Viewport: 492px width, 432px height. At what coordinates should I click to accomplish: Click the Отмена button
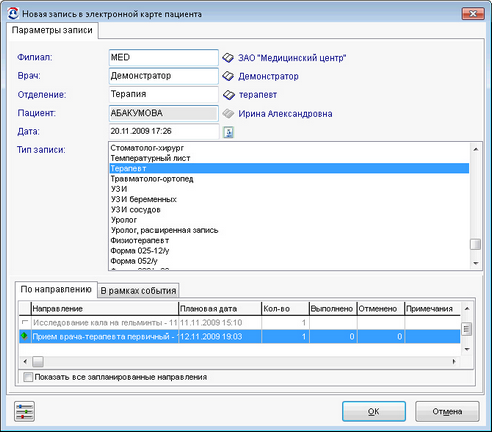pyautogui.click(x=447, y=411)
